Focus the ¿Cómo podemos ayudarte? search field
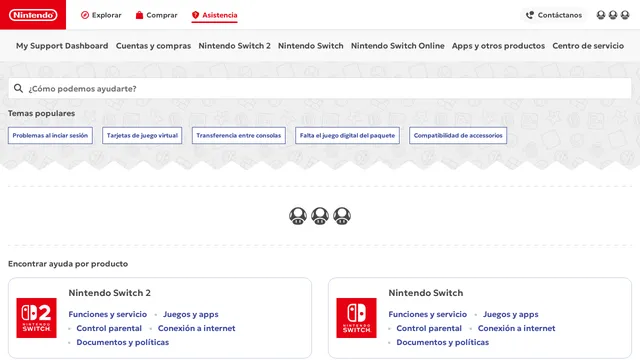The width and height of the screenshot is (640, 360). [x=320, y=88]
